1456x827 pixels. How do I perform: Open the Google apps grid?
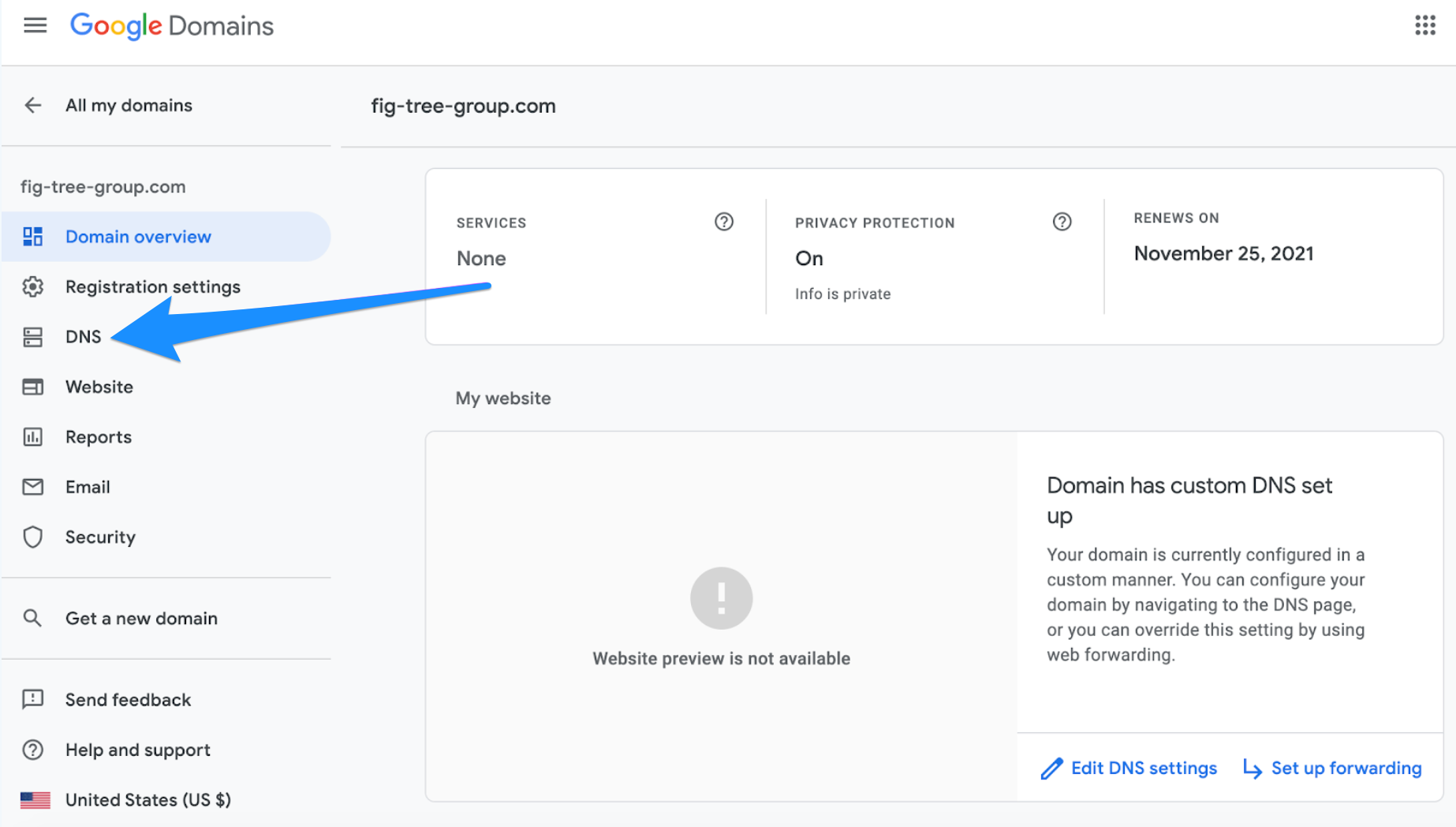pos(1424,25)
